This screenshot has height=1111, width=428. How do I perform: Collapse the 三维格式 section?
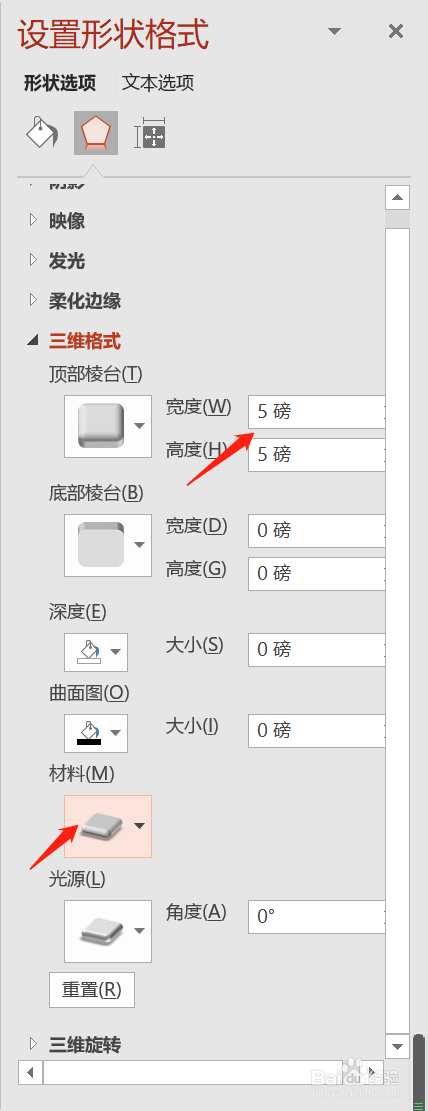74,342
